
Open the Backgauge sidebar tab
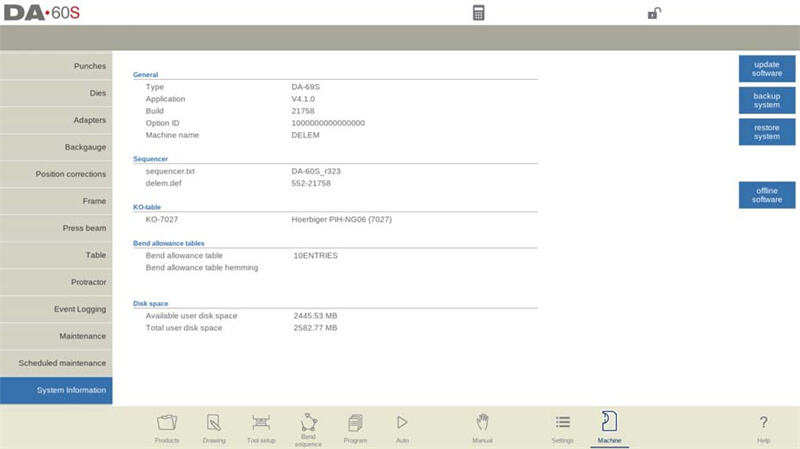point(56,147)
